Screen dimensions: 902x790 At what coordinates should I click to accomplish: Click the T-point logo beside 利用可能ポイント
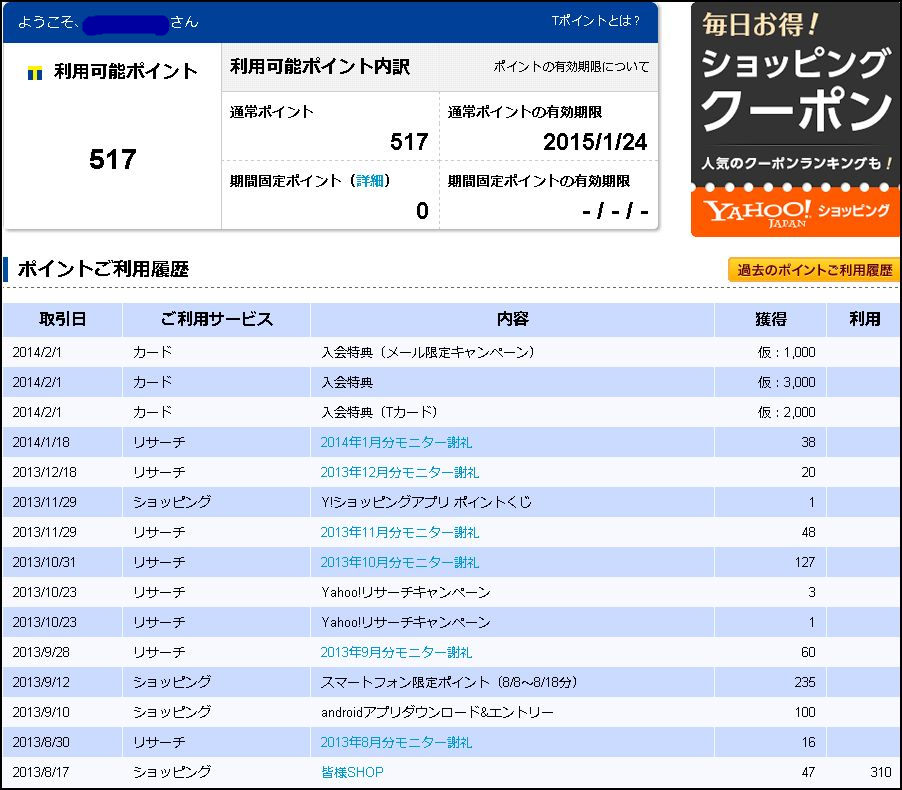(34, 72)
